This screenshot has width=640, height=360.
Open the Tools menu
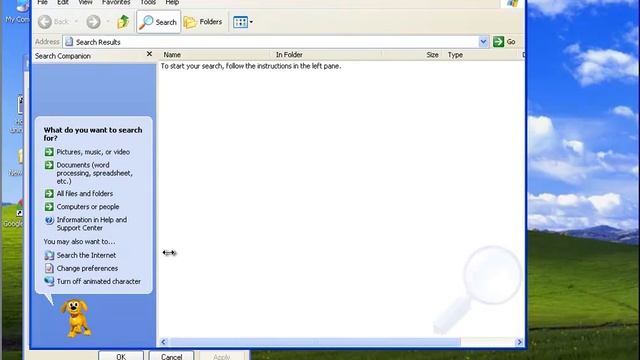click(148, 2)
